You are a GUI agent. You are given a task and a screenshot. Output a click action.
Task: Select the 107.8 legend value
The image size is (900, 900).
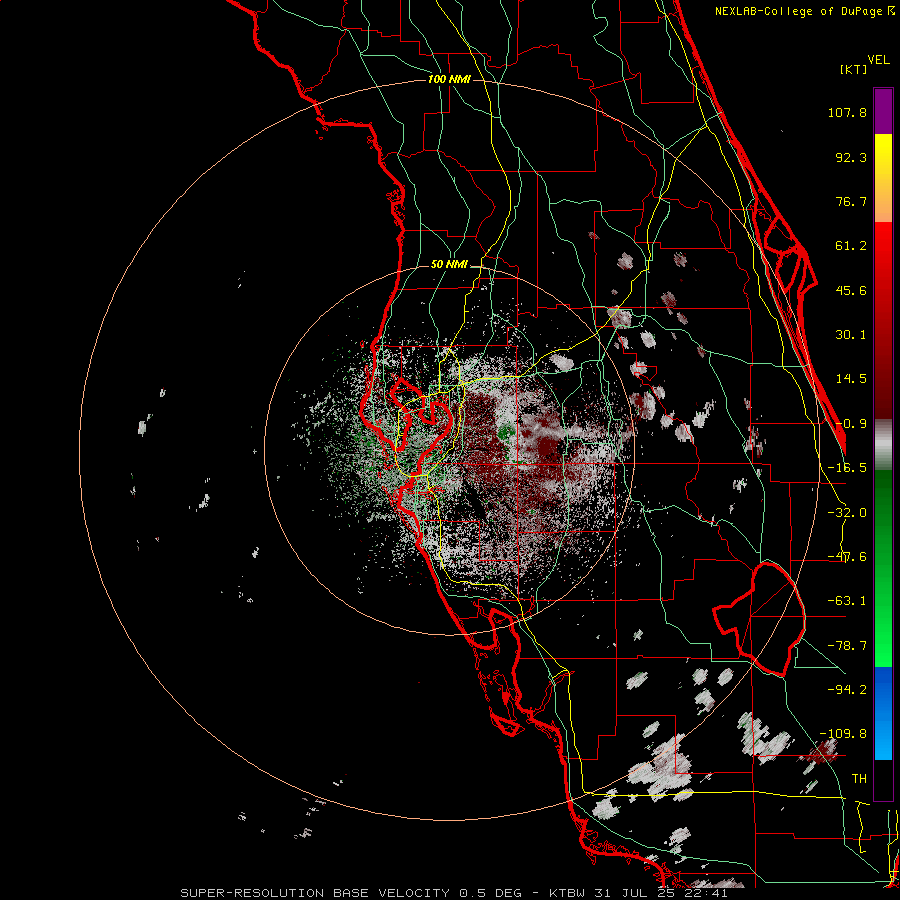[x=847, y=112]
